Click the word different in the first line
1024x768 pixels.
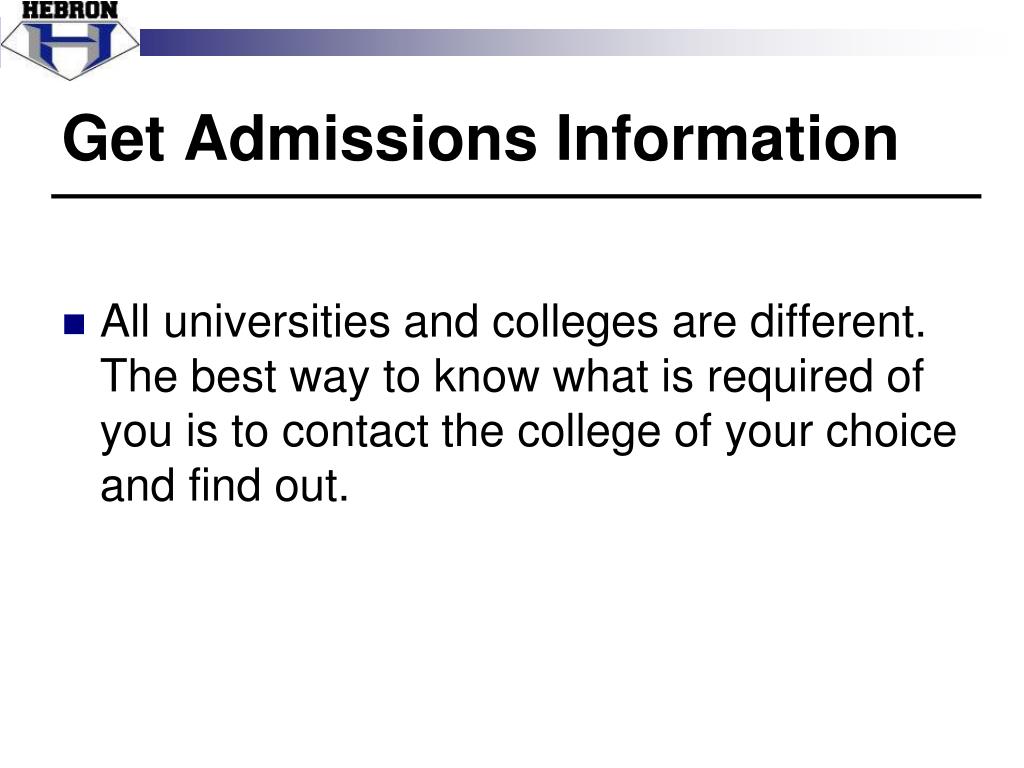tap(837, 322)
